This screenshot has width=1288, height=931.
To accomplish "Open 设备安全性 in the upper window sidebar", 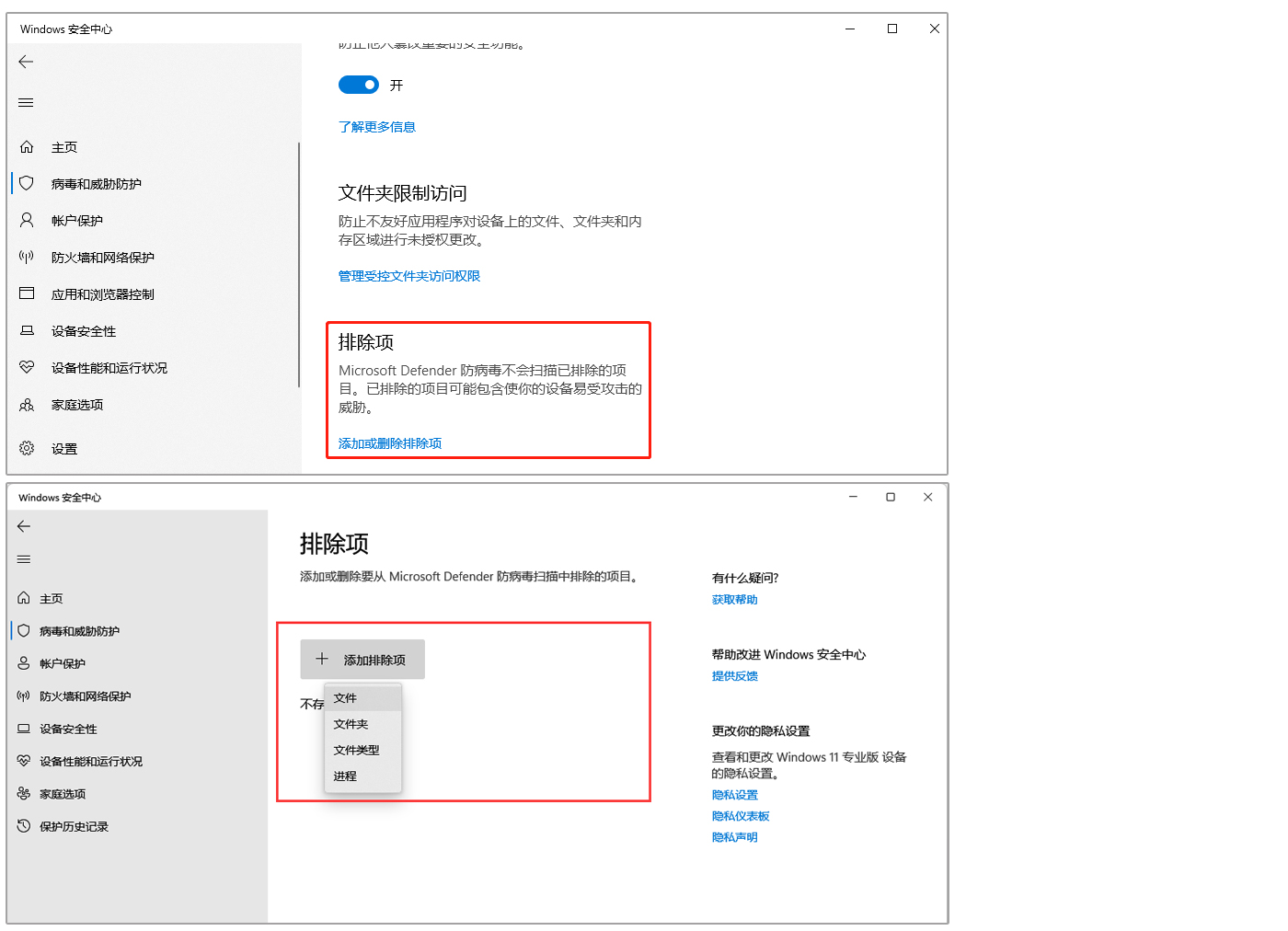I will (x=83, y=331).
